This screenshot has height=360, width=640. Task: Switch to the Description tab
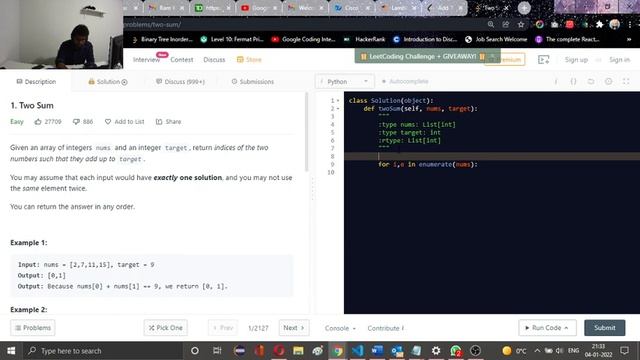pos(36,82)
